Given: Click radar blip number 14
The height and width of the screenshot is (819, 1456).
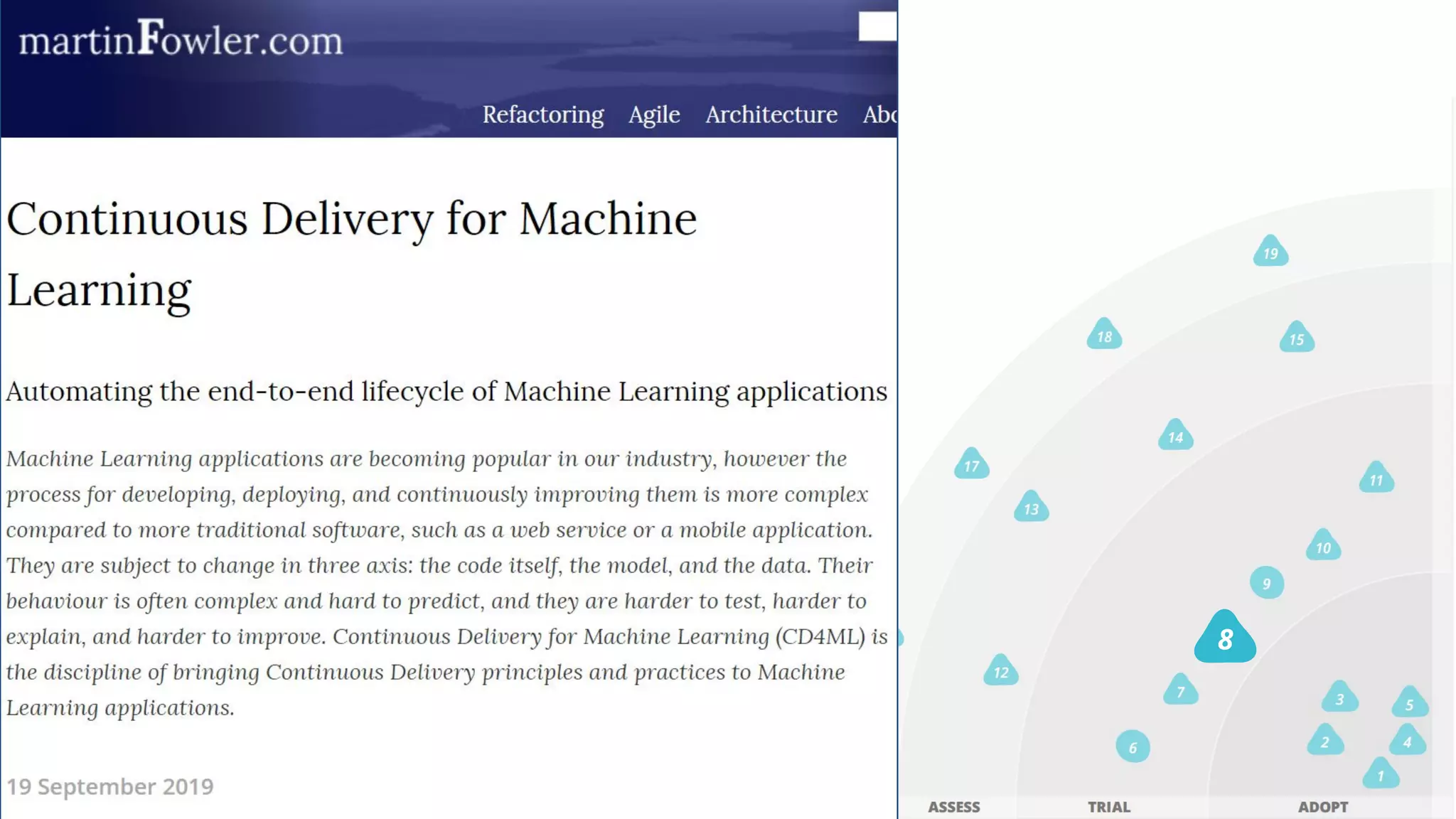Looking at the screenshot, I should (1176, 435).
